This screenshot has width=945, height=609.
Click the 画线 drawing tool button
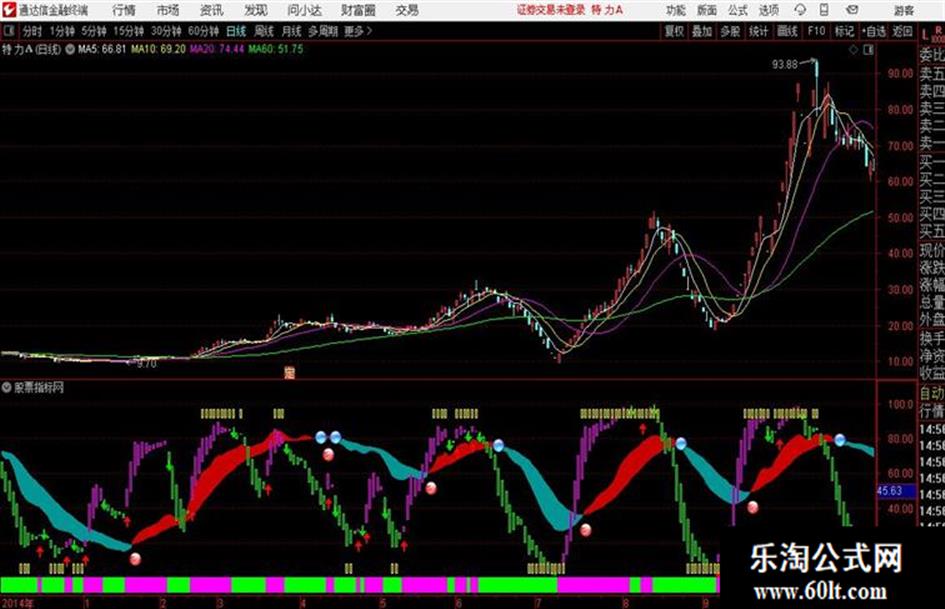tap(787, 31)
